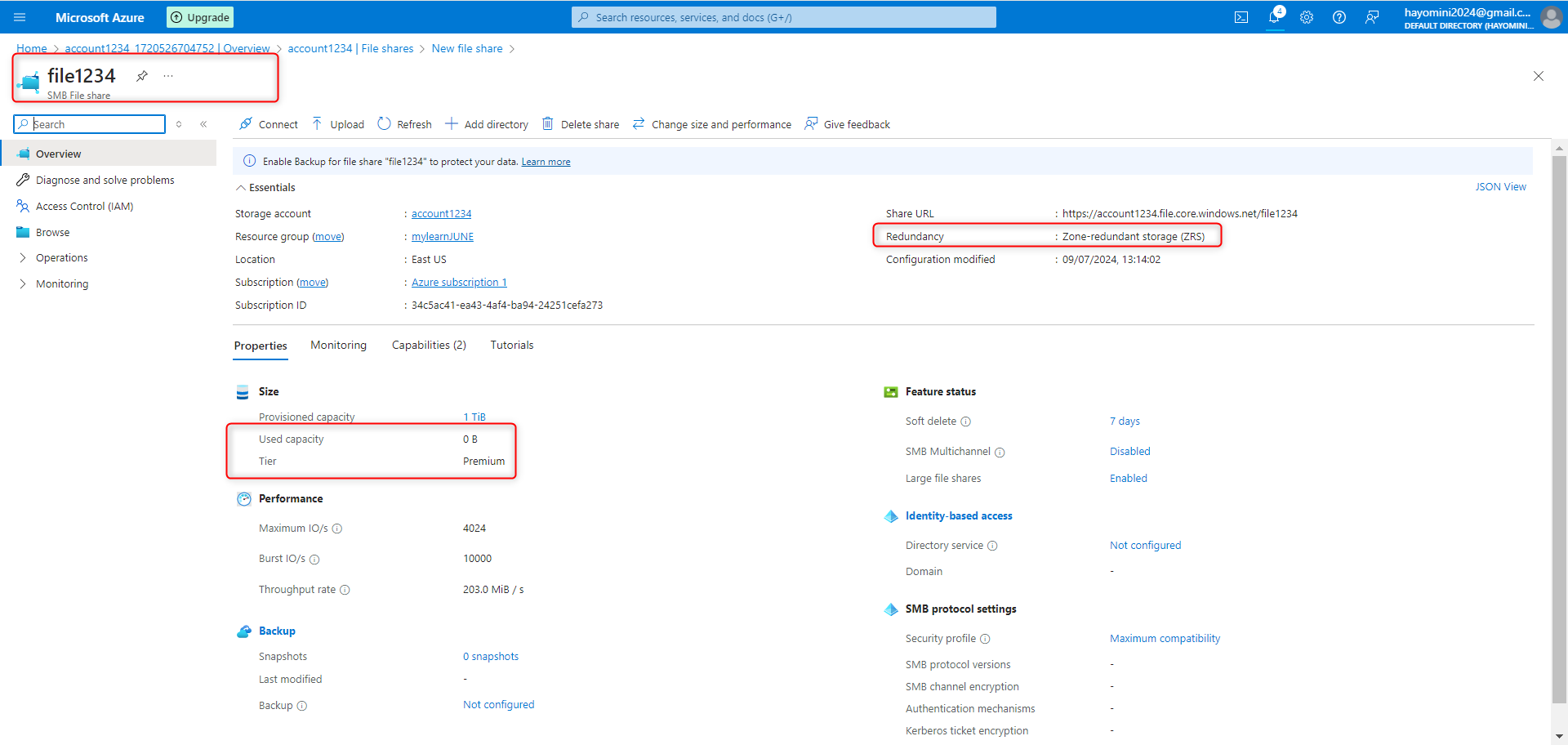Open the help question mark menu
The height and width of the screenshot is (745, 1568).
(1339, 17)
